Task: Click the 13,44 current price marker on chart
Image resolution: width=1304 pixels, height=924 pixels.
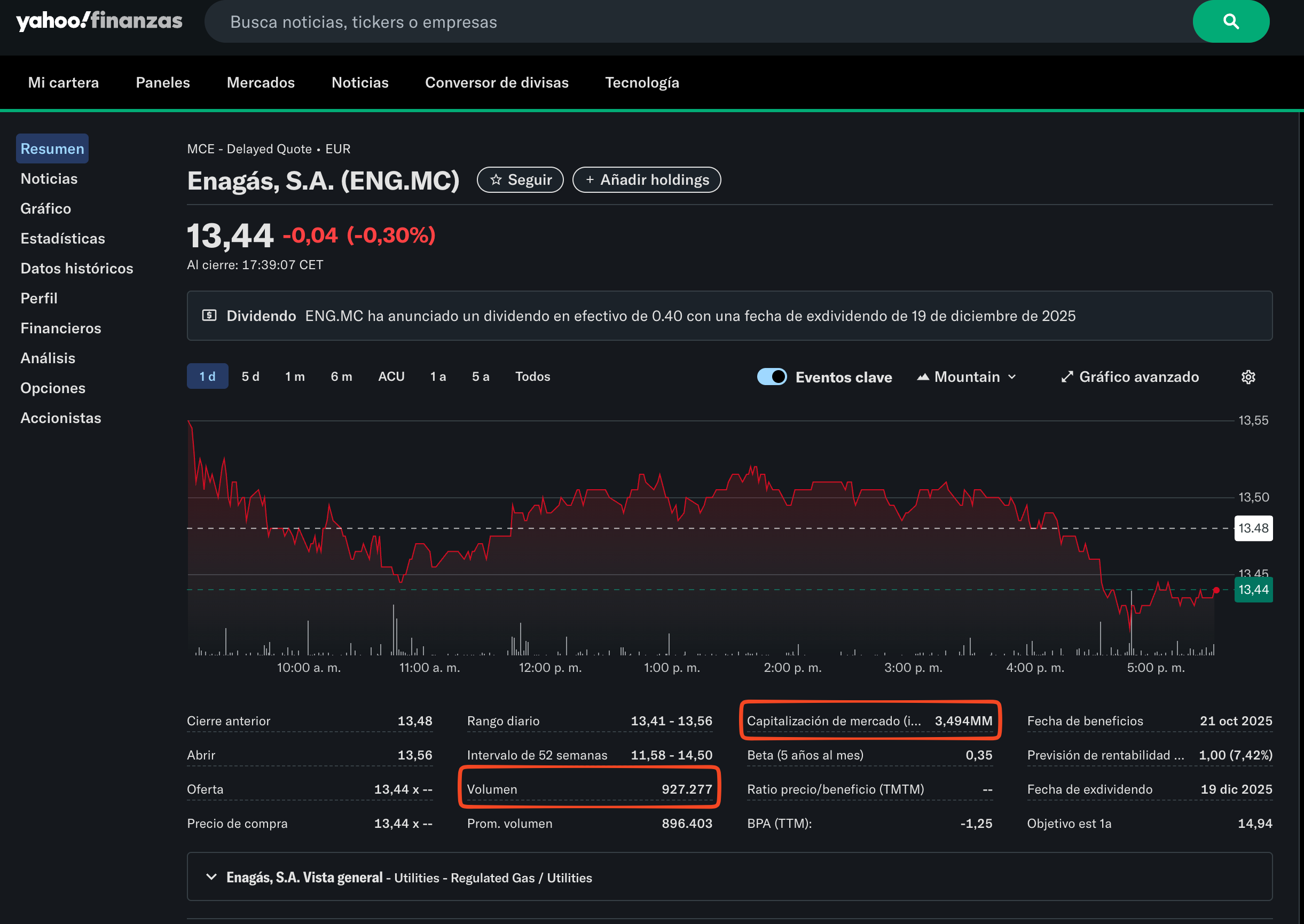Action: point(1253,590)
